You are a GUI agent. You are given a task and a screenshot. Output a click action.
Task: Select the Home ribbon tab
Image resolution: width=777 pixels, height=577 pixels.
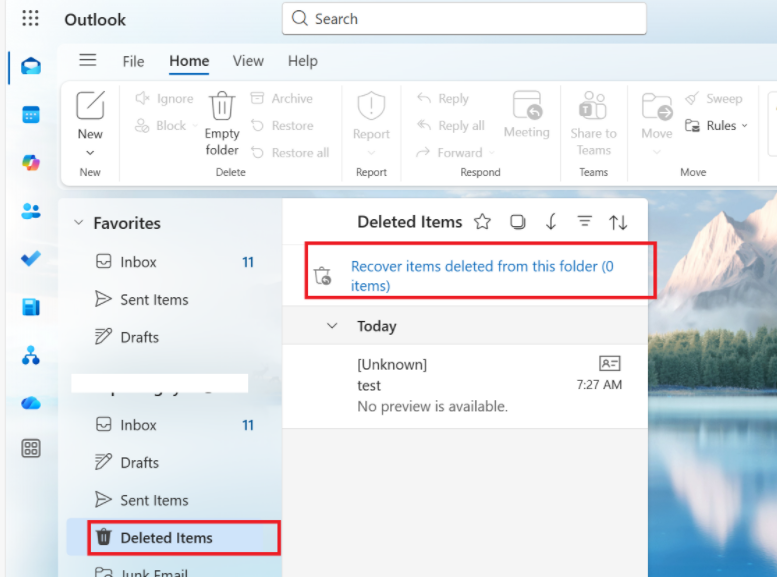(x=189, y=61)
